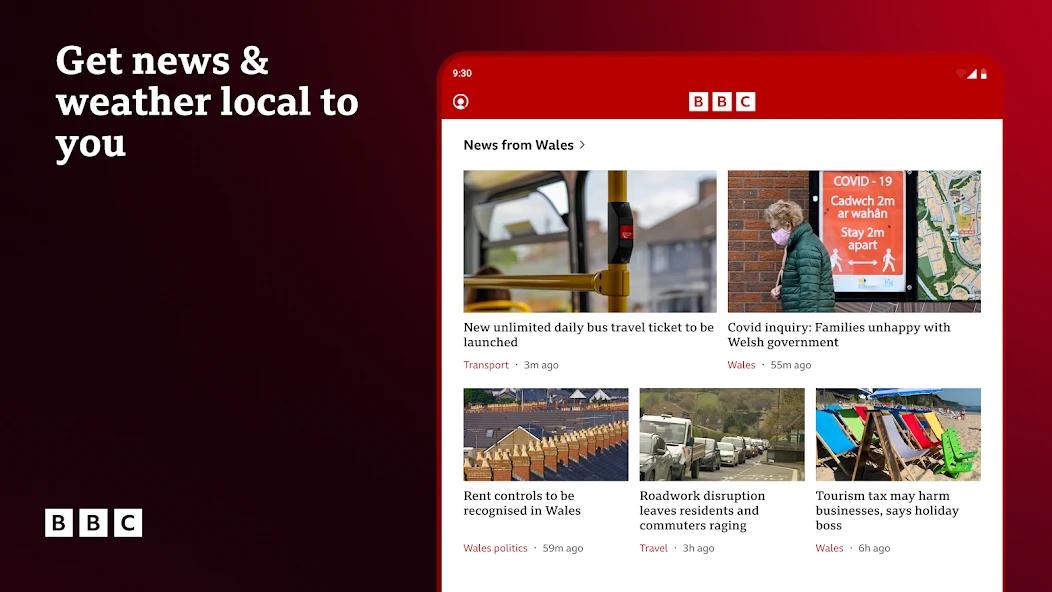Click the BBC logo on the promo panel

tap(93, 523)
